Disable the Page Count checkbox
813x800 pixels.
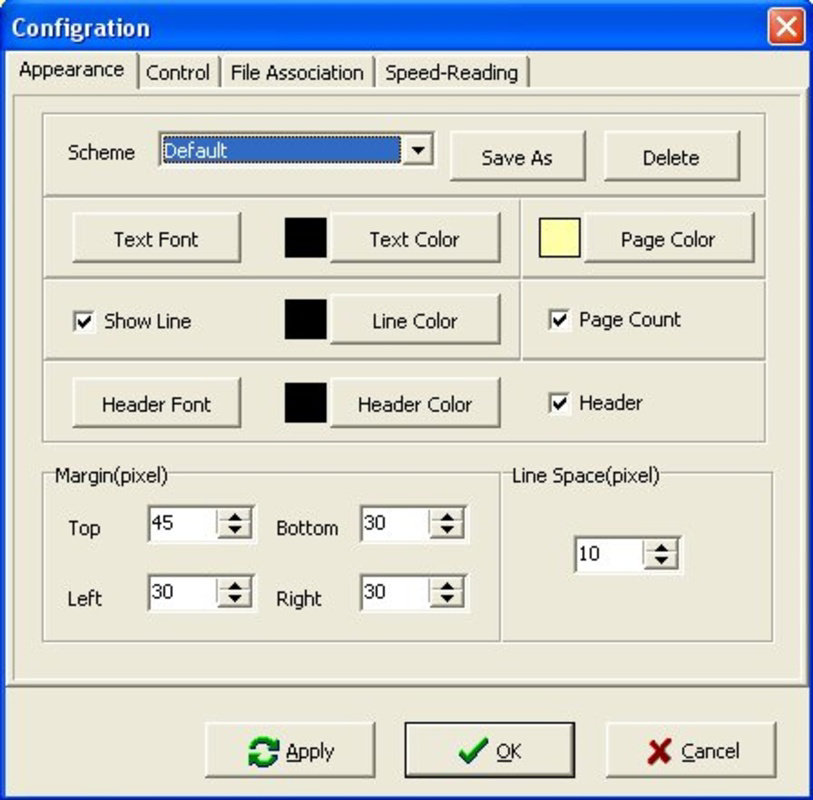click(559, 320)
